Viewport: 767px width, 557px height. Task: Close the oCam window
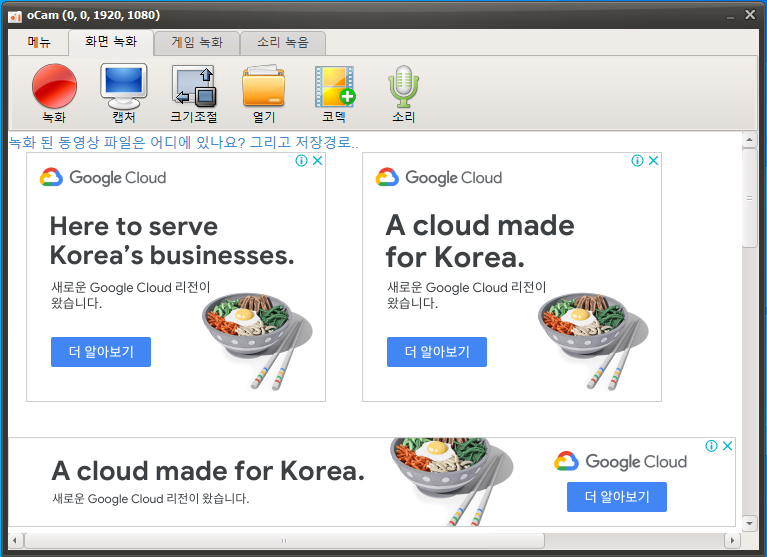click(750, 15)
